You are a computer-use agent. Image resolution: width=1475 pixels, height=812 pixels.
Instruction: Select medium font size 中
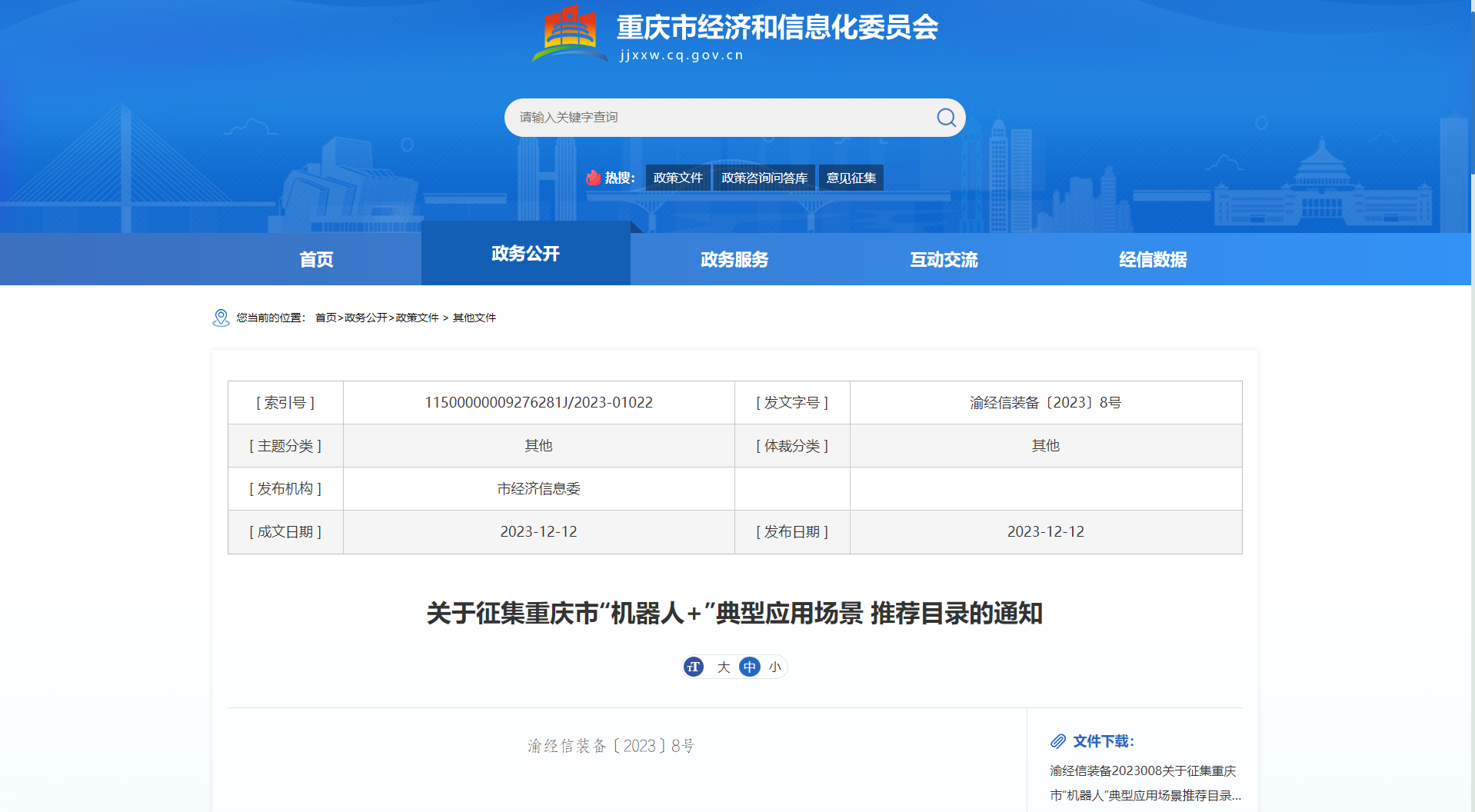coord(749,667)
